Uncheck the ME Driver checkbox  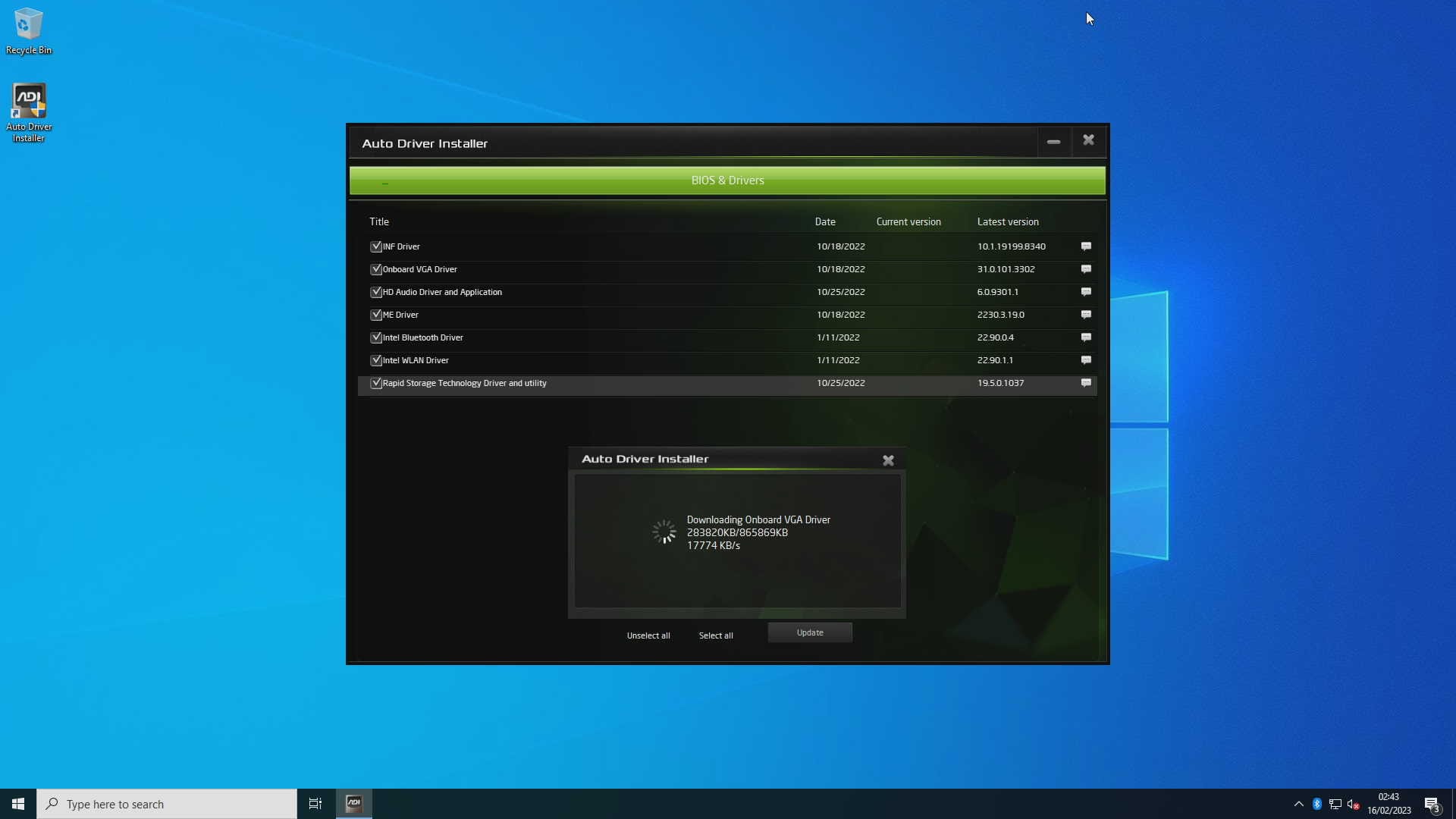pyautogui.click(x=376, y=315)
